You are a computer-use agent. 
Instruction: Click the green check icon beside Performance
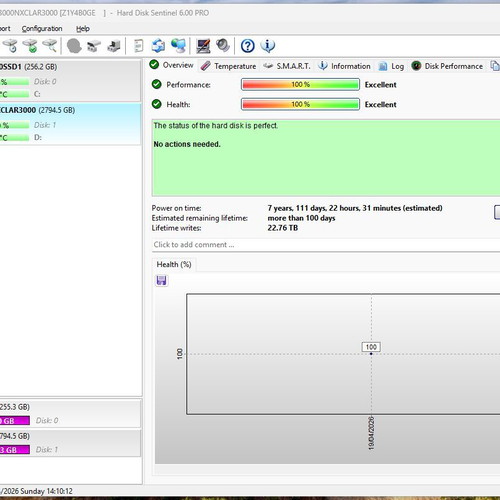pos(156,85)
